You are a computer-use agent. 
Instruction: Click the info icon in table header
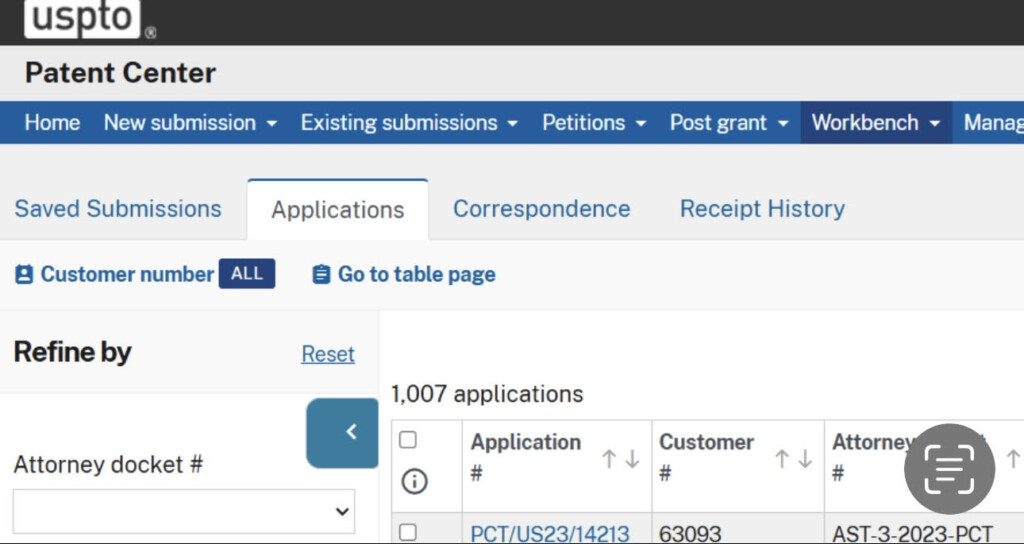(x=414, y=482)
